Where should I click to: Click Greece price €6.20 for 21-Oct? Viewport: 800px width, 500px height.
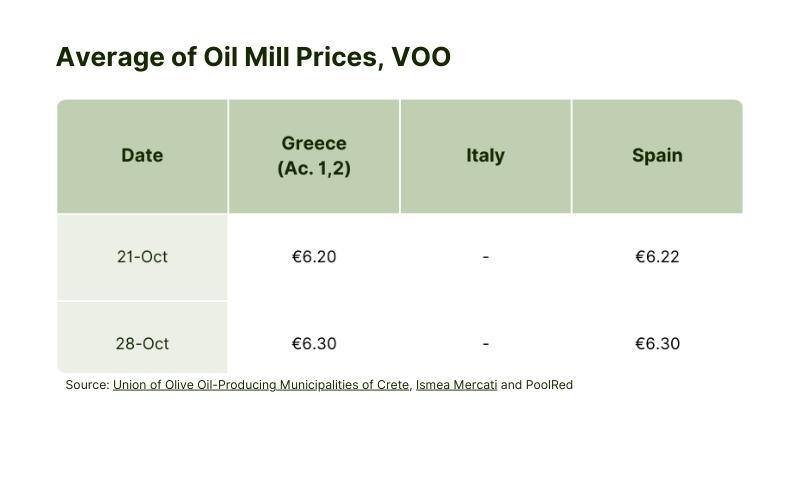click(314, 257)
